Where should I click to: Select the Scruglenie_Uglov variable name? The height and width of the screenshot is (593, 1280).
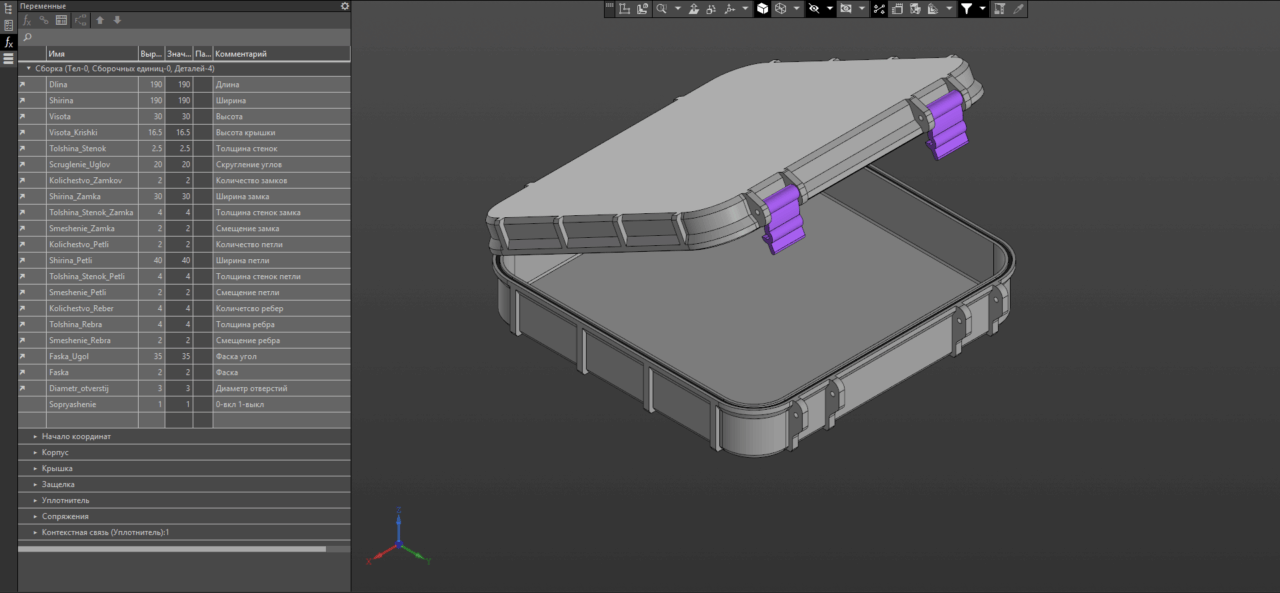[79, 165]
